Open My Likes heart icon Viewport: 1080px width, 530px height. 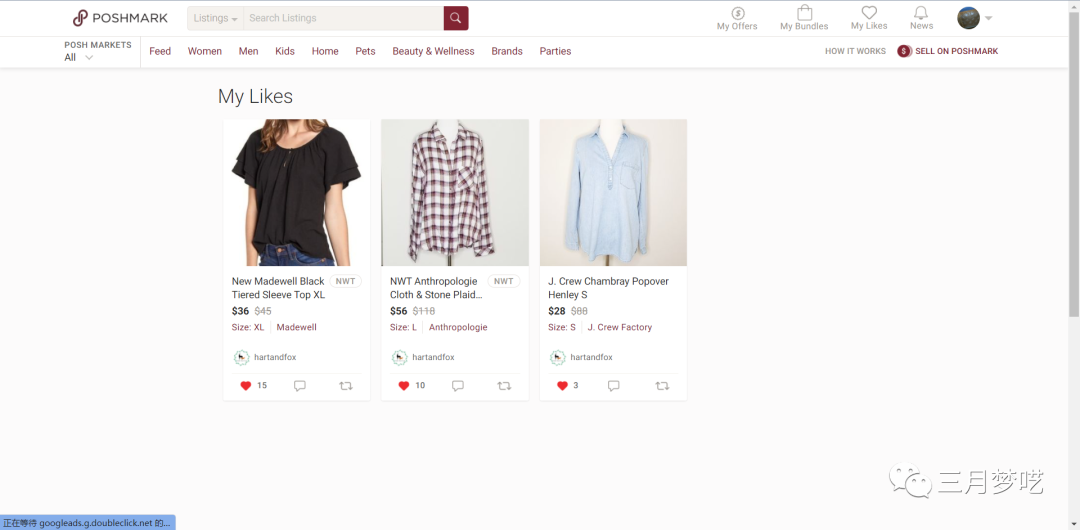click(x=869, y=13)
